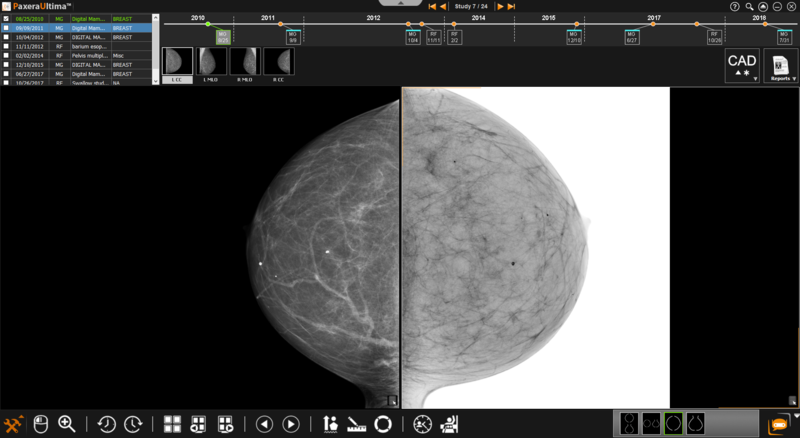Click the mouse pointer mode icon
Screen dimensions: 800x438
41,424
